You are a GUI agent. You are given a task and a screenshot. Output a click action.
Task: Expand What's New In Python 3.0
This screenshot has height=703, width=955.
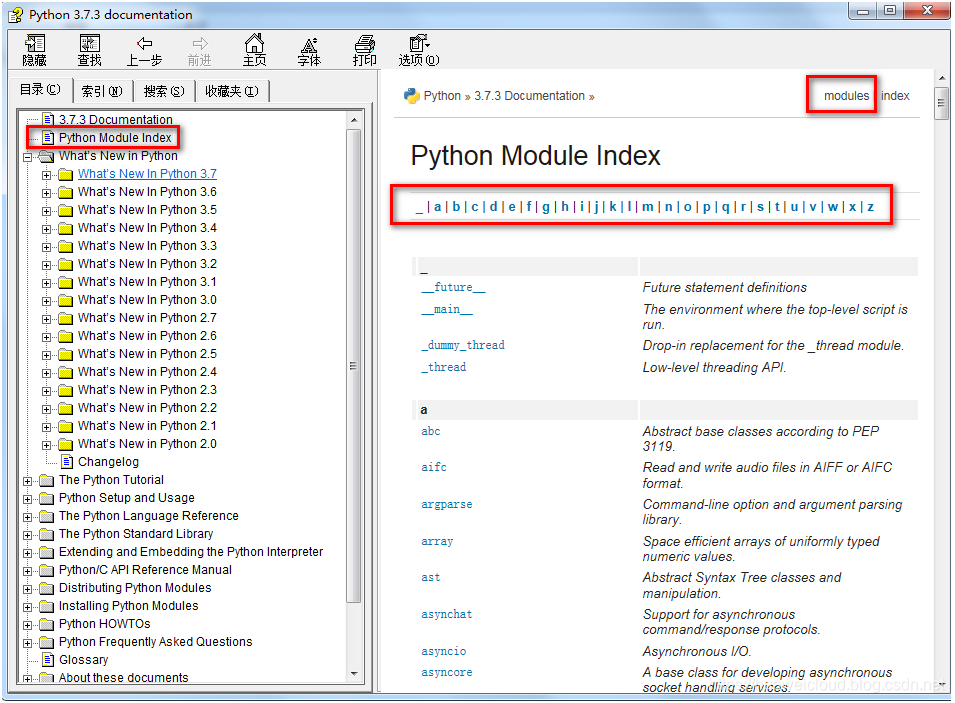point(46,301)
